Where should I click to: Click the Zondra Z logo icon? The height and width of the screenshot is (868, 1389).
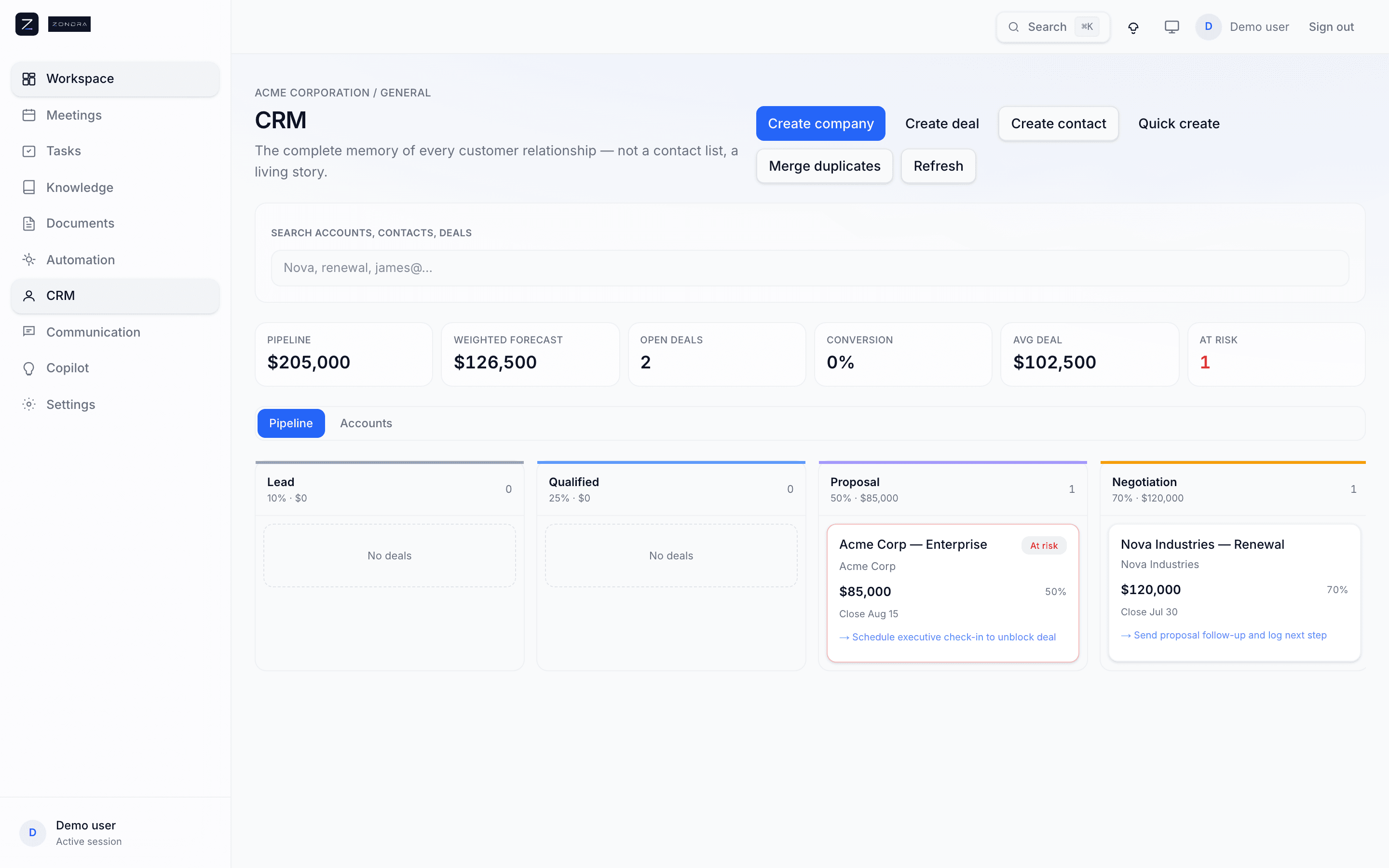pyautogui.click(x=27, y=24)
